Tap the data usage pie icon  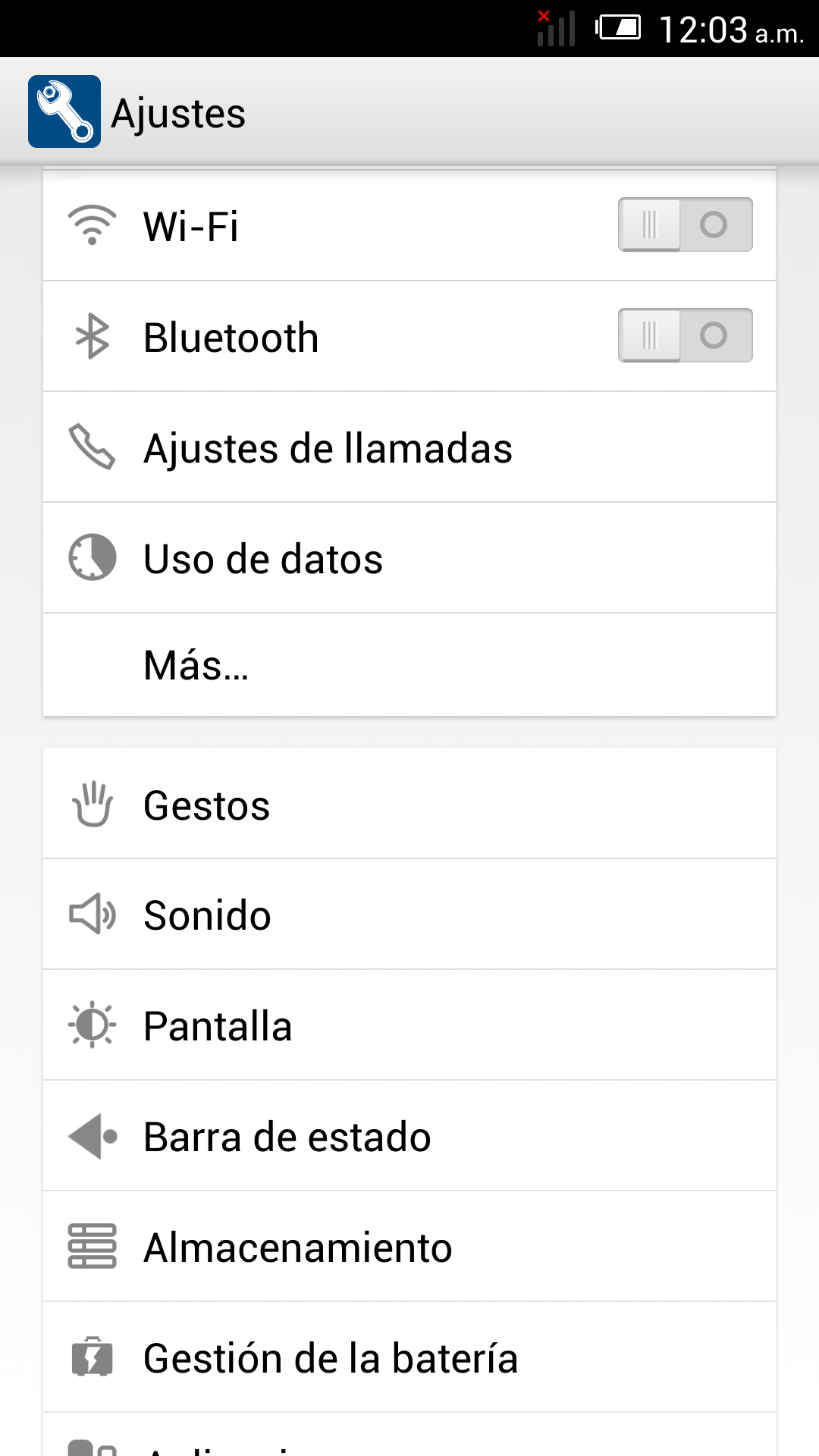(x=92, y=557)
